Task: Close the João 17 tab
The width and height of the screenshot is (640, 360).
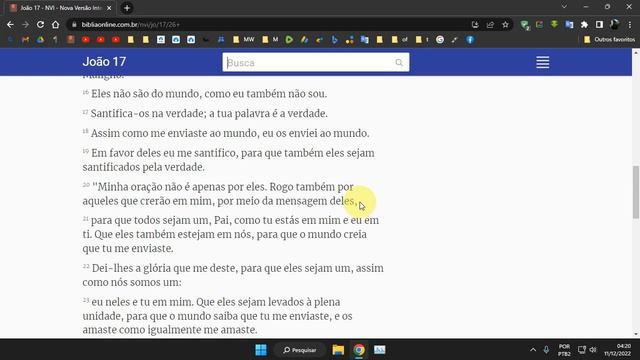Action: click(109, 8)
